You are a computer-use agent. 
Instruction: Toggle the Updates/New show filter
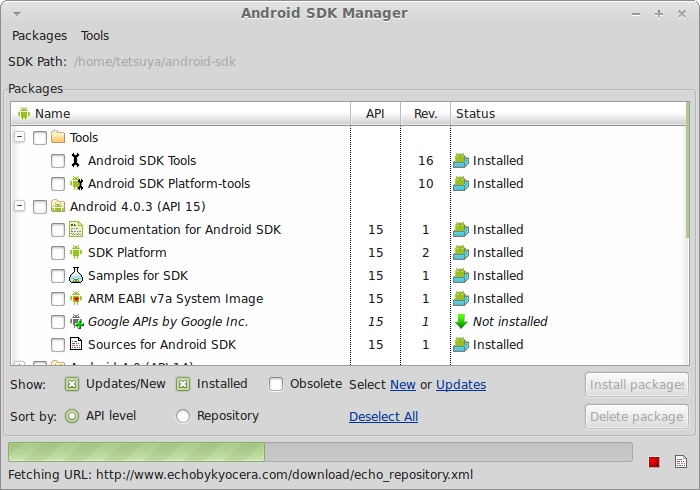[72, 384]
